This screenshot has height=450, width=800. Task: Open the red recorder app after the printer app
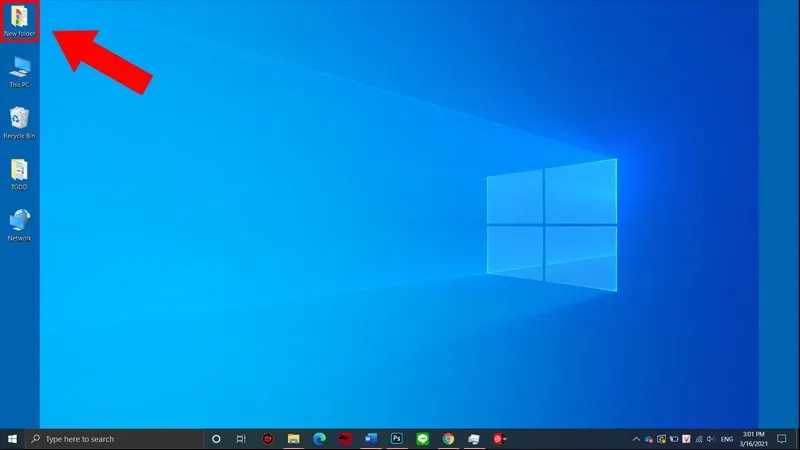coord(499,439)
